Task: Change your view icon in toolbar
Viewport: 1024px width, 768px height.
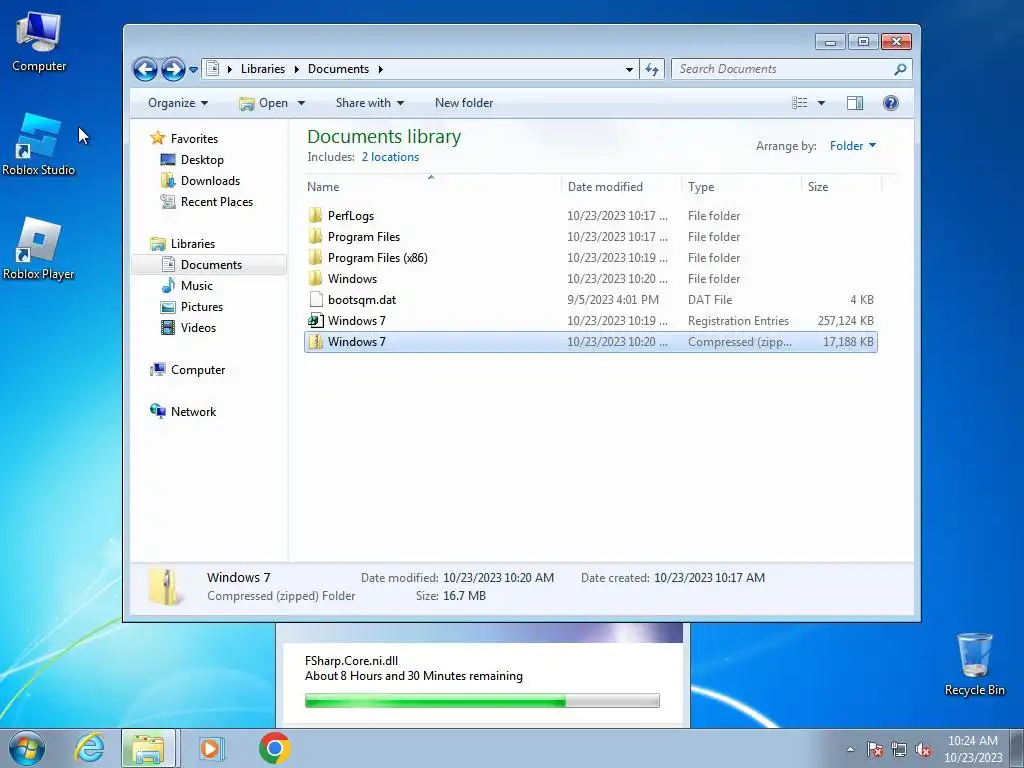Action: pos(800,103)
